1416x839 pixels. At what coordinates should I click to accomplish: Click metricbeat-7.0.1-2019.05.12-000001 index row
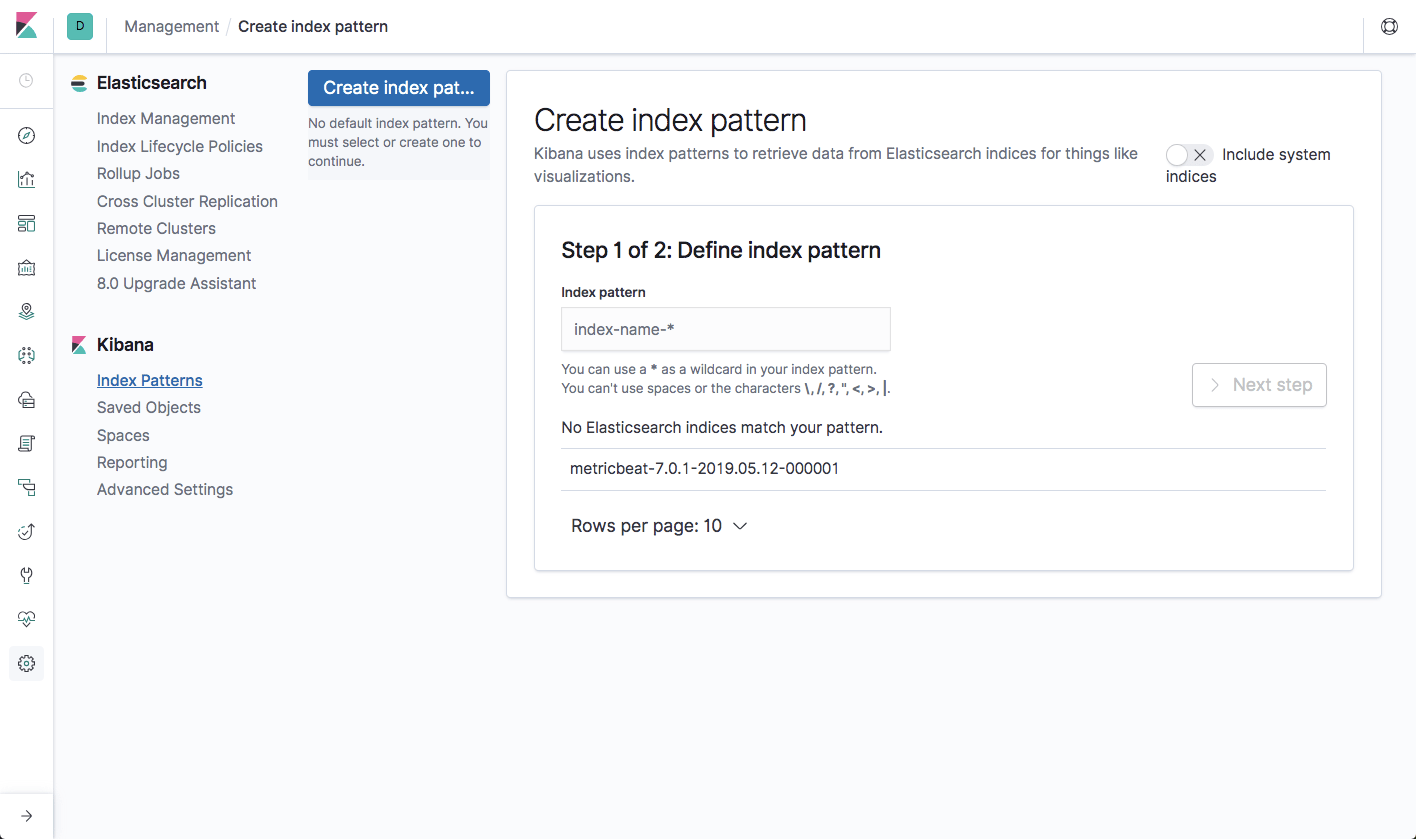pos(944,469)
